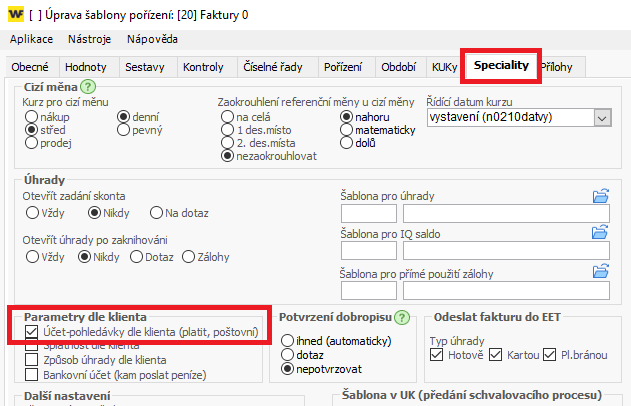Click help icon next to Potvrzení dobropisu
Image resolution: width=631 pixels, height=406 pixels.
(402, 318)
